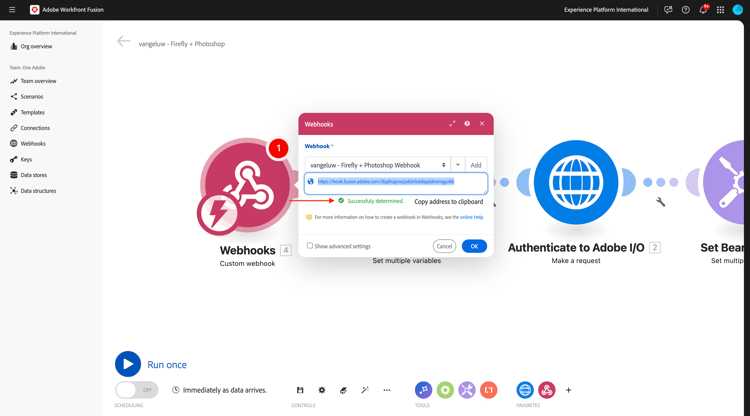Open the Webhook selection dropdown

tap(377, 165)
